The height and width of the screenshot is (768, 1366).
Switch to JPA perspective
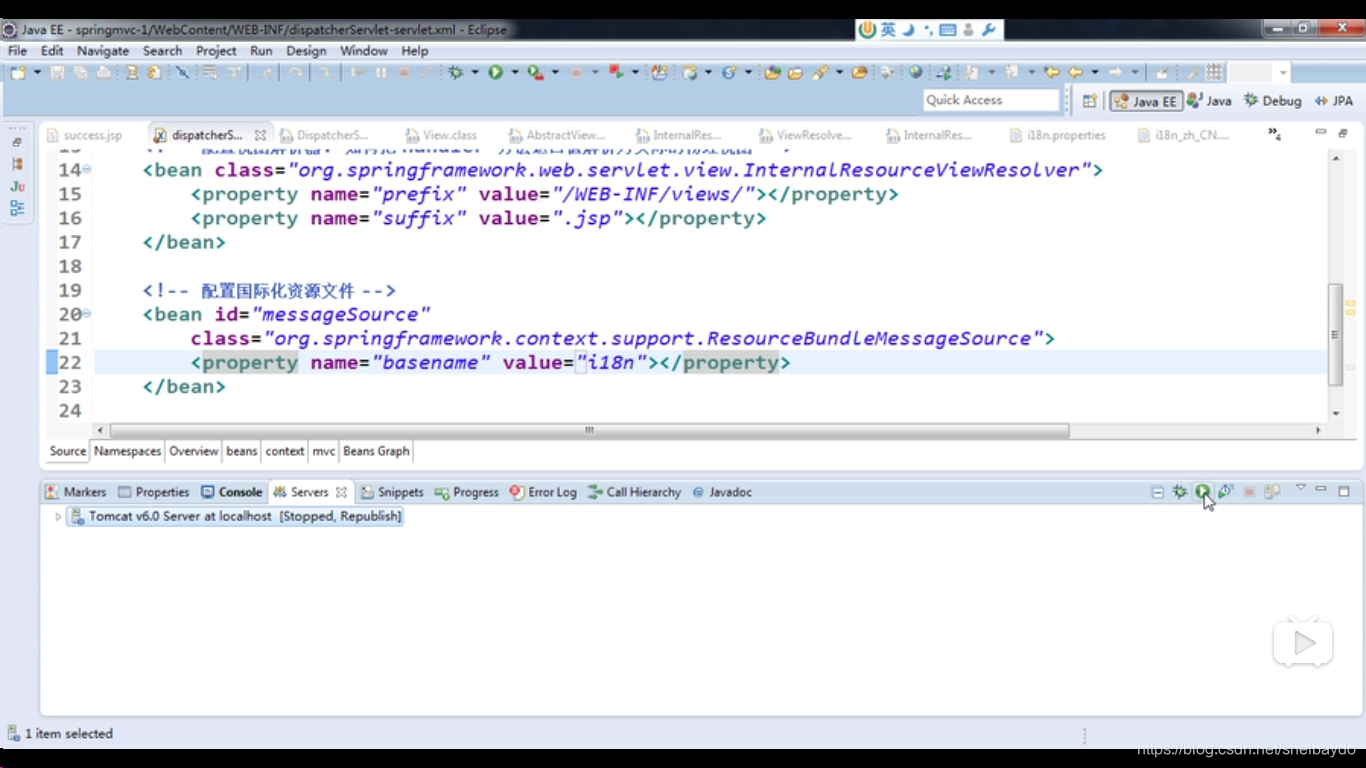coord(1334,101)
